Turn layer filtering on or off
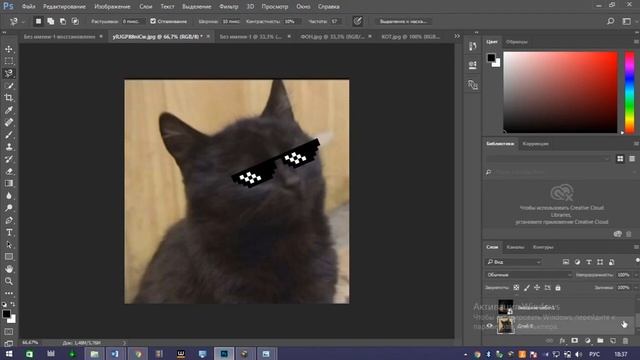 (x=637, y=260)
